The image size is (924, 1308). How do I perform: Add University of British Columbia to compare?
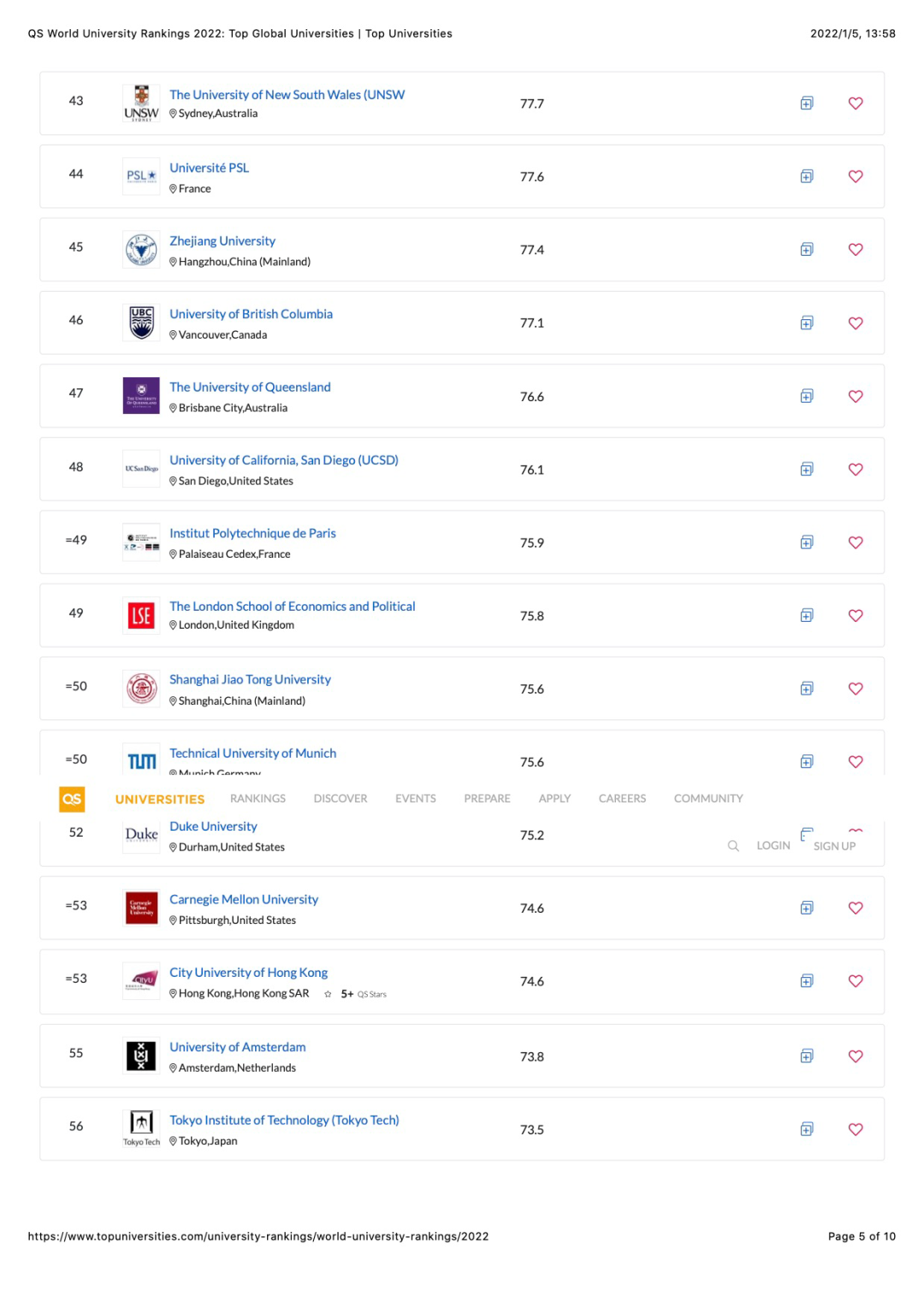[807, 323]
